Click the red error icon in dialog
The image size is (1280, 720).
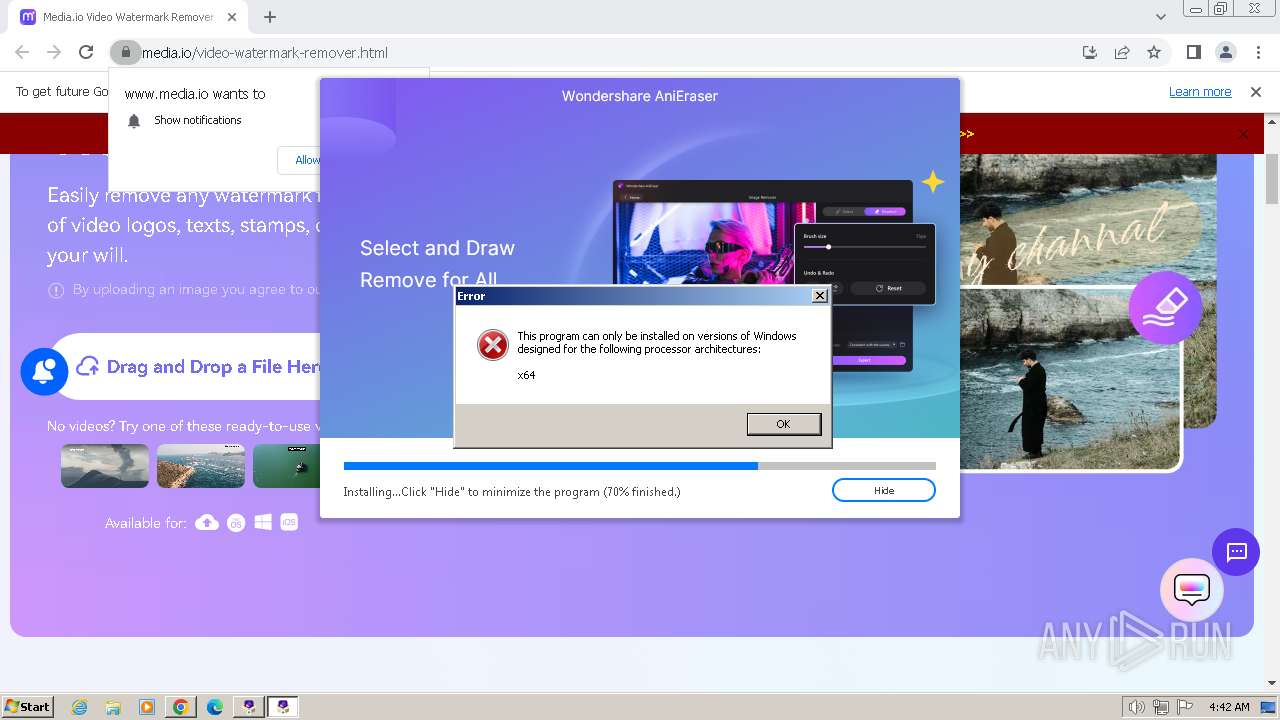click(492, 345)
